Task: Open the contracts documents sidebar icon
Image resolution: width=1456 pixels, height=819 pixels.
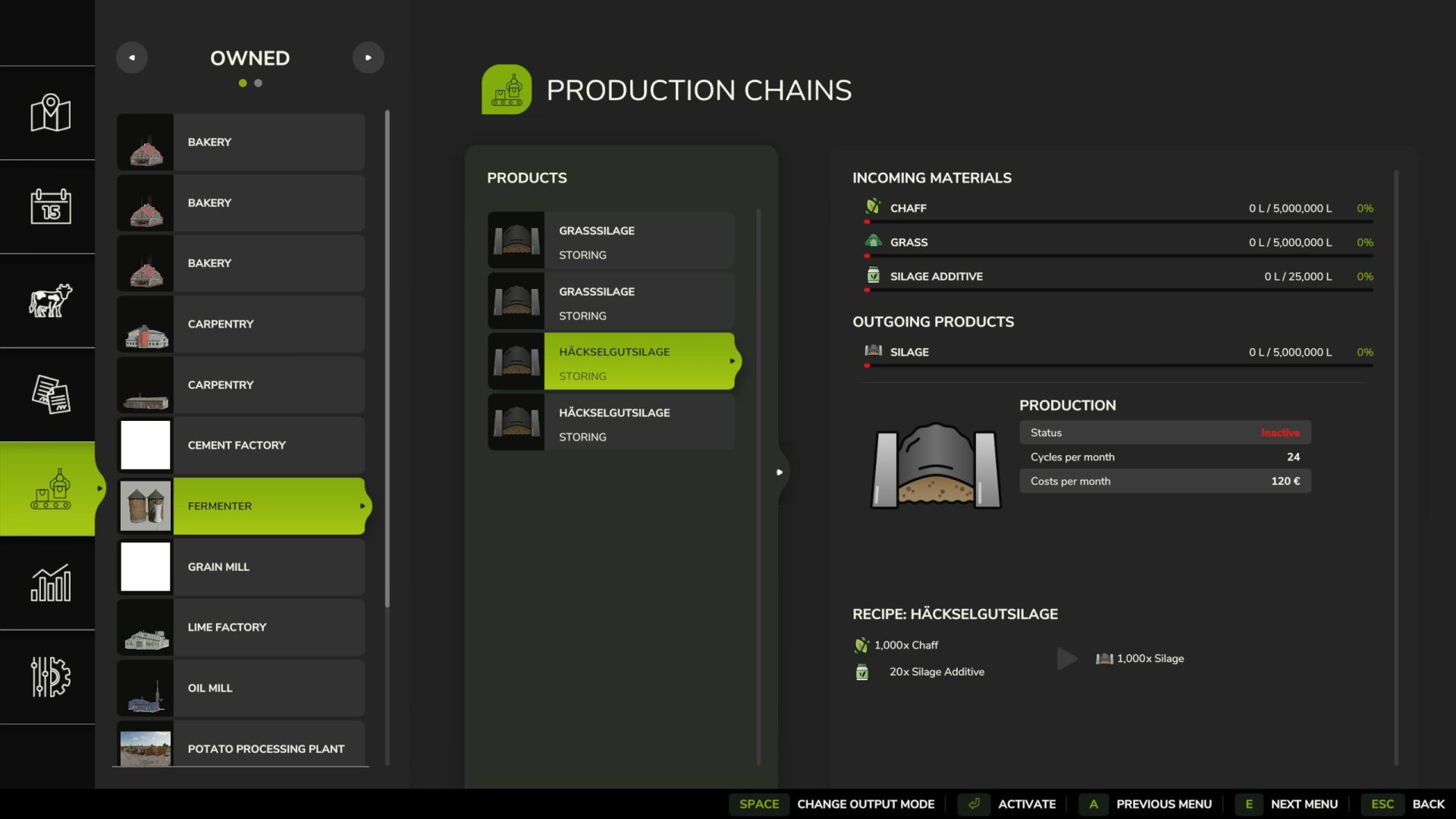Action: [x=50, y=394]
